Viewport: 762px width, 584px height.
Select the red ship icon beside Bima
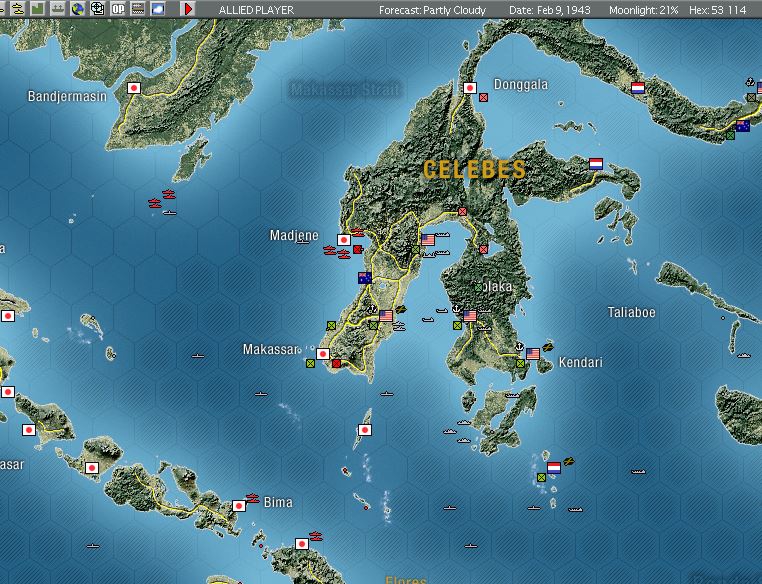(x=253, y=498)
